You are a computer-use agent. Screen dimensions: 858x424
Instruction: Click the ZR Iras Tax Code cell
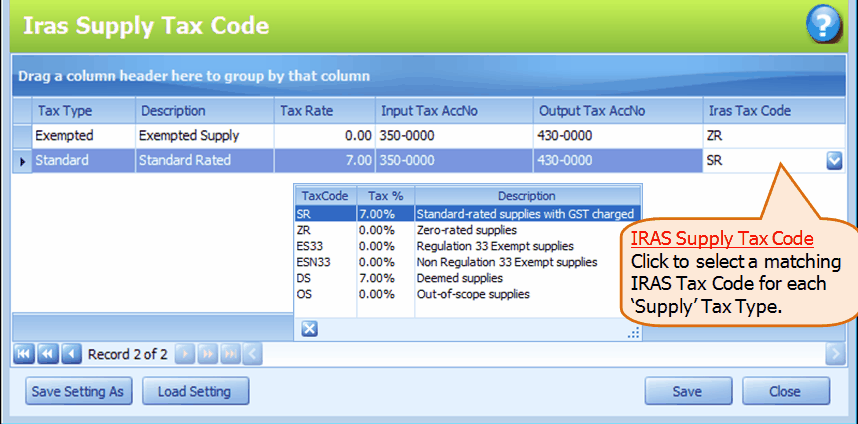(x=774, y=136)
